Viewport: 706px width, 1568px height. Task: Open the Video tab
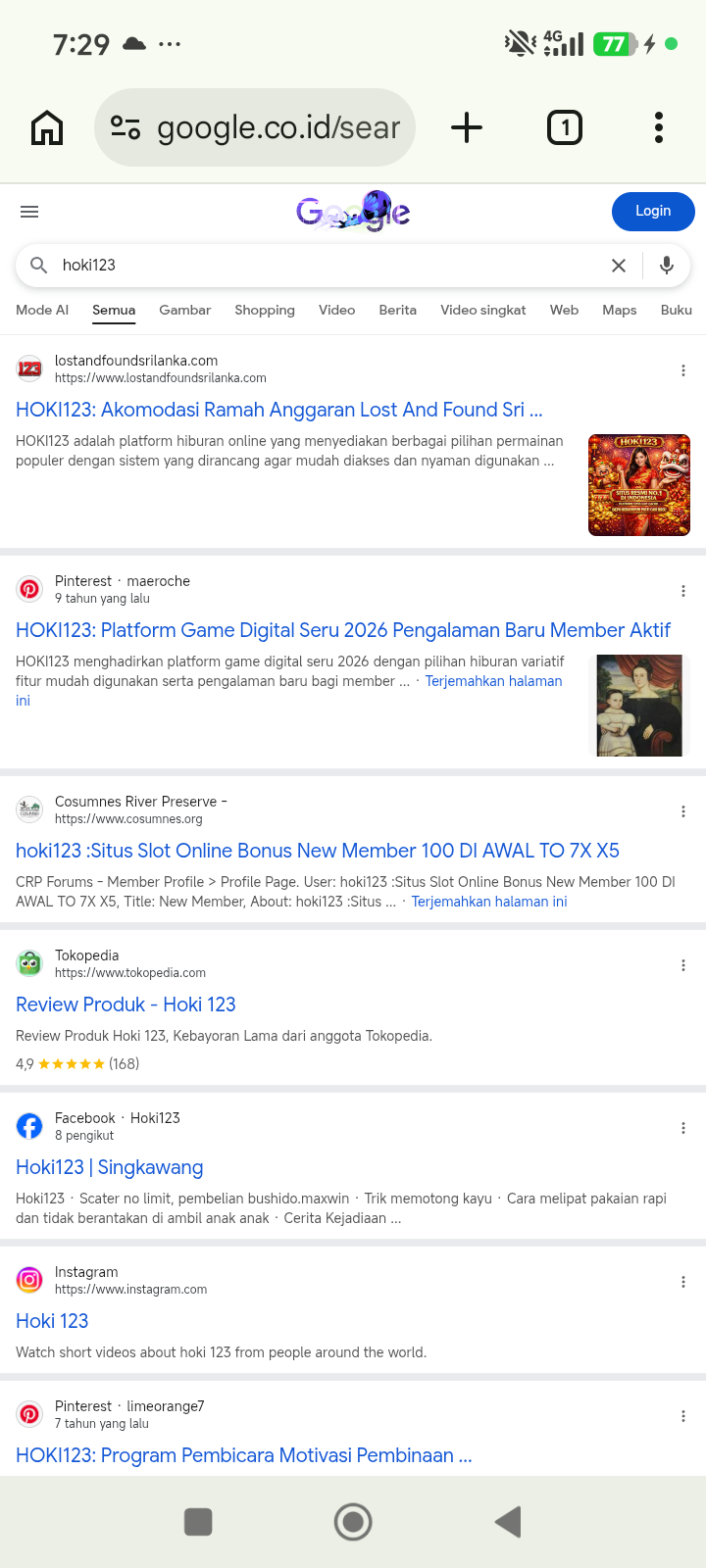[x=337, y=310]
